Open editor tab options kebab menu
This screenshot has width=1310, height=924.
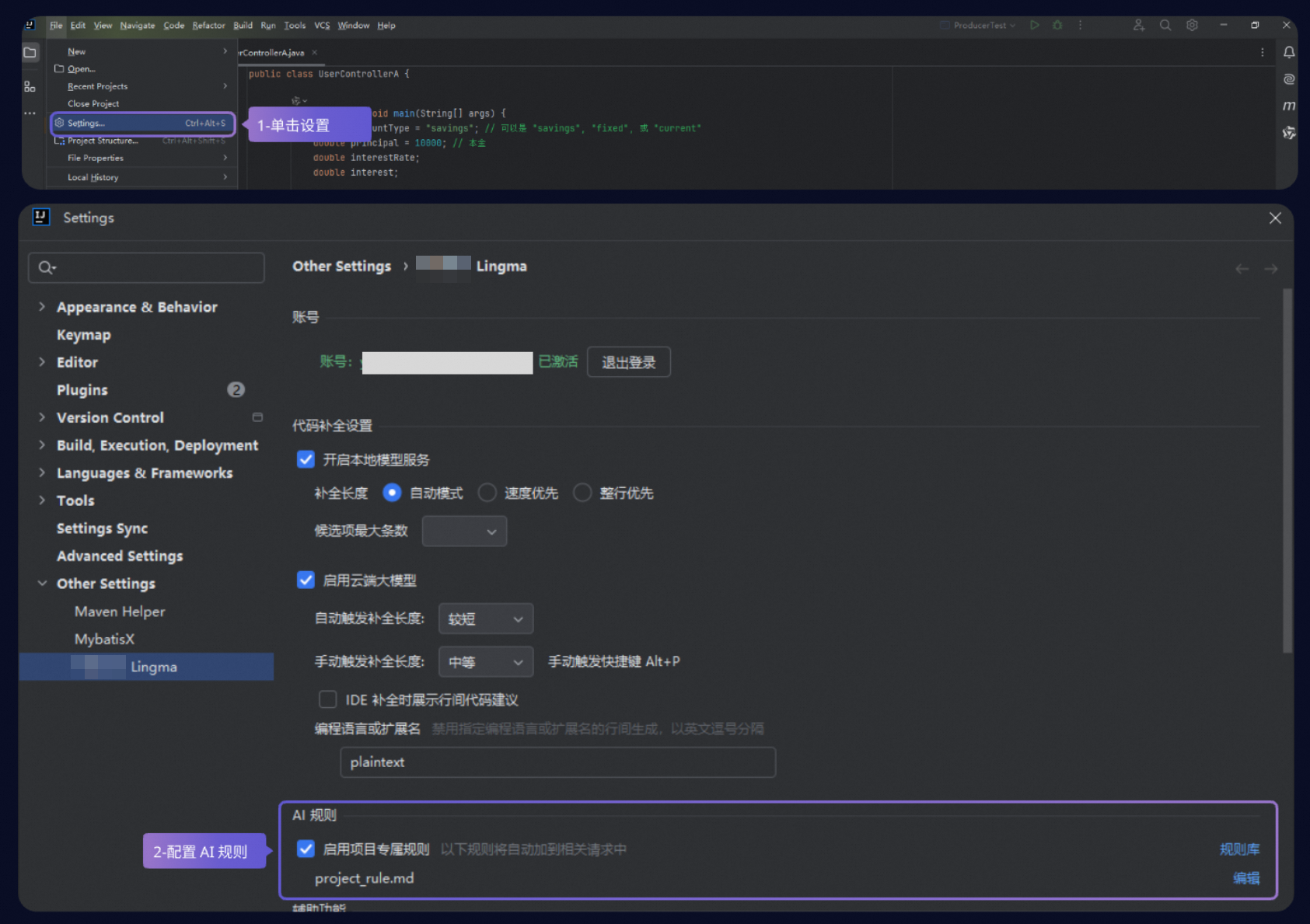click(1262, 52)
